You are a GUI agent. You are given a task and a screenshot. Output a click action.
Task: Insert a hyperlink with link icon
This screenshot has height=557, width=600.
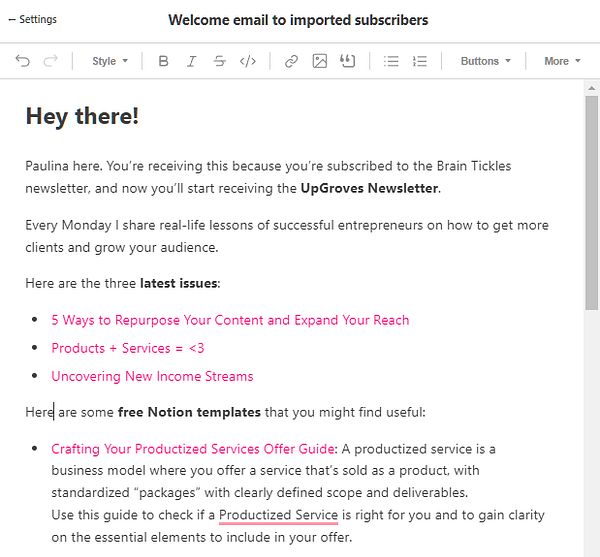pos(291,61)
